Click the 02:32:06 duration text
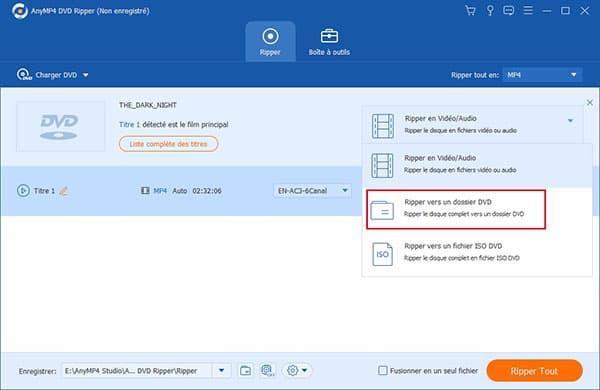This screenshot has height=390, width=600. click(207, 191)
